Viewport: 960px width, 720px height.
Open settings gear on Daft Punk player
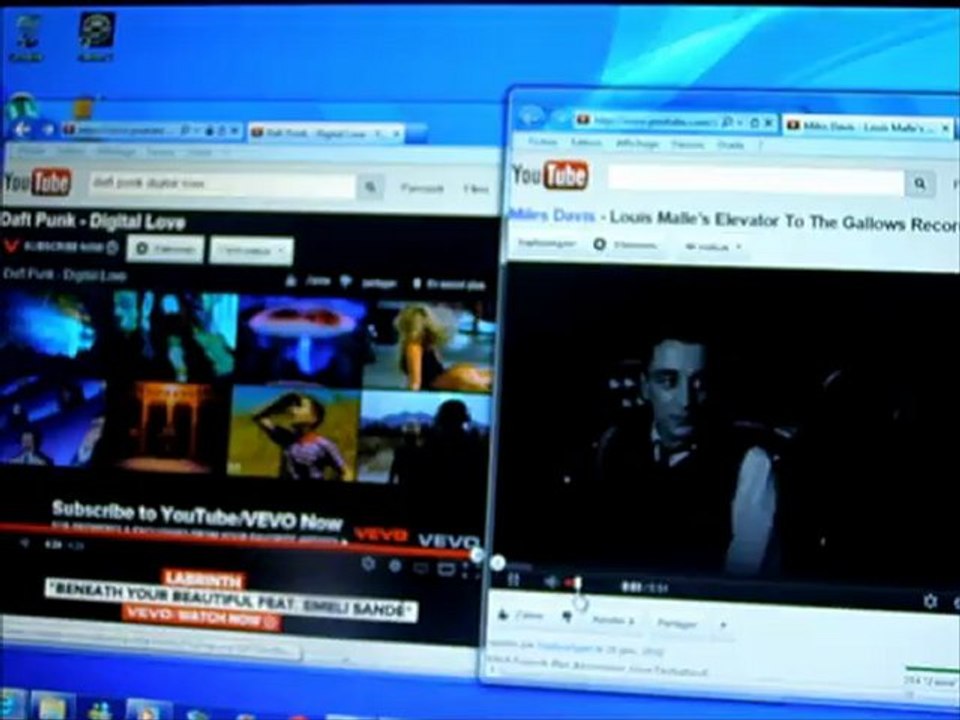click(x=367, y=564)
